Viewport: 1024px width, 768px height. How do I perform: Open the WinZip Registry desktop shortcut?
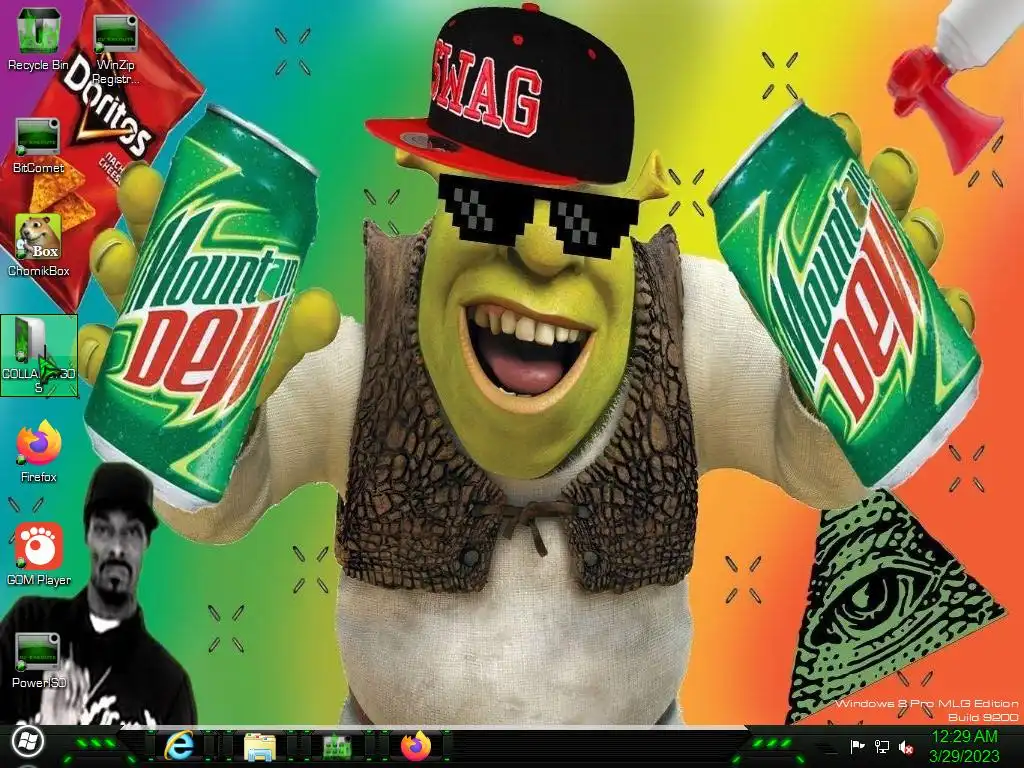coord(116,49)
